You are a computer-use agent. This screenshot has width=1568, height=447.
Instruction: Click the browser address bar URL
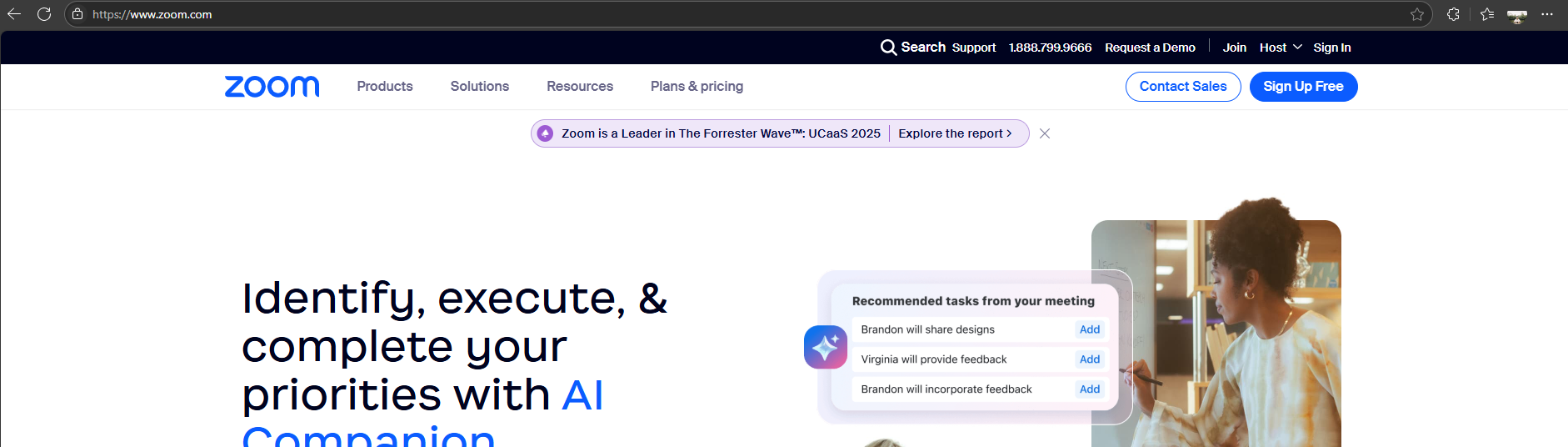(152, 14)
